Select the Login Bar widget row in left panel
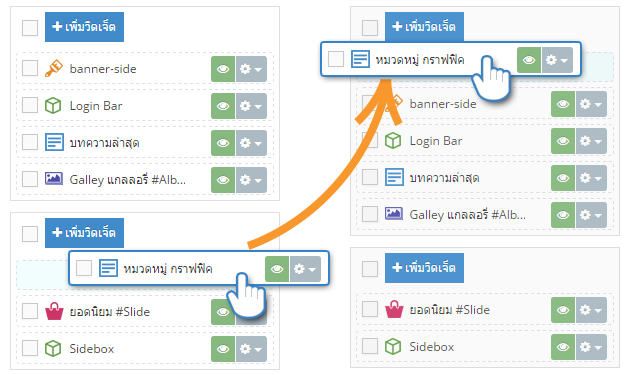Image resolution: width=630 pixels, height=375 pixels. [x=145, y=106]
